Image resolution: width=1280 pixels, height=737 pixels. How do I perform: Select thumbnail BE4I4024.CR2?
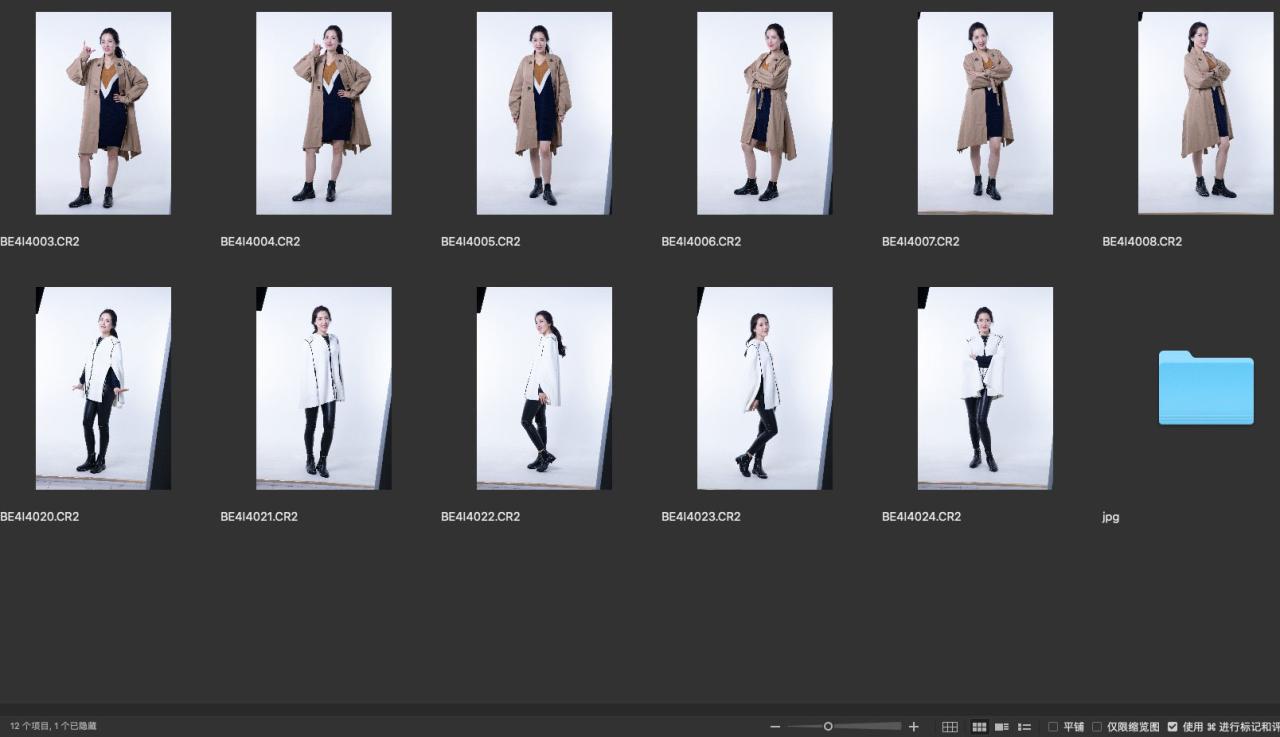[x=985, y=388]
